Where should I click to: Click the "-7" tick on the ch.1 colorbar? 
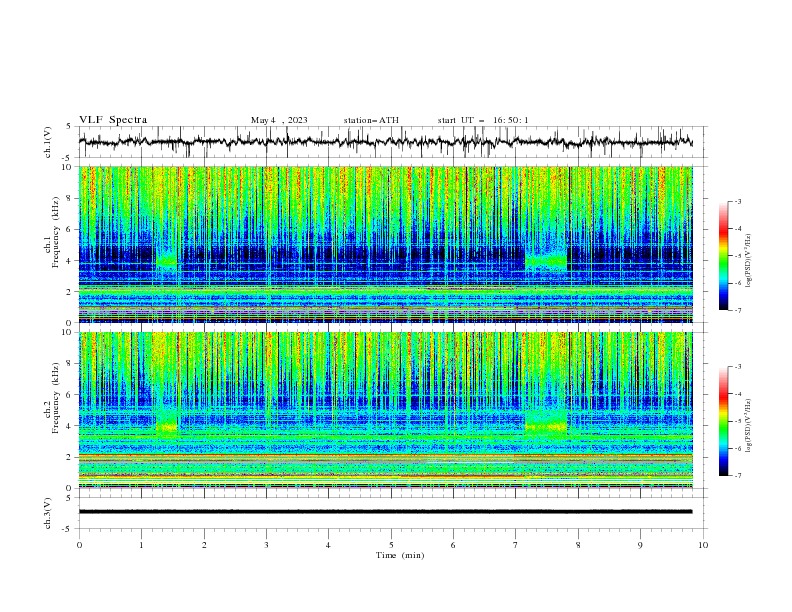[738, 310]
